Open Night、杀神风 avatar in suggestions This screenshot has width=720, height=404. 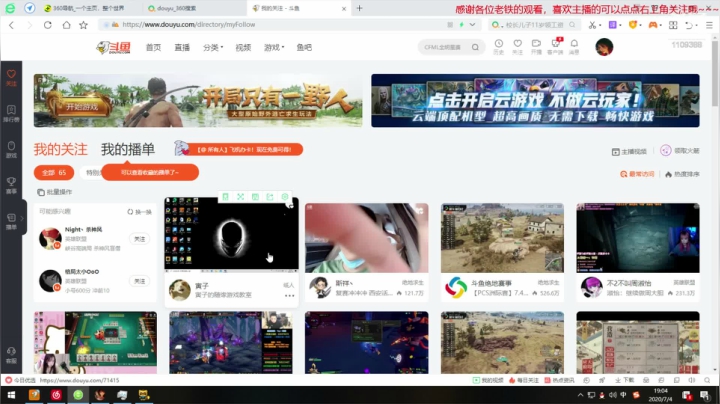coord(50,238)
